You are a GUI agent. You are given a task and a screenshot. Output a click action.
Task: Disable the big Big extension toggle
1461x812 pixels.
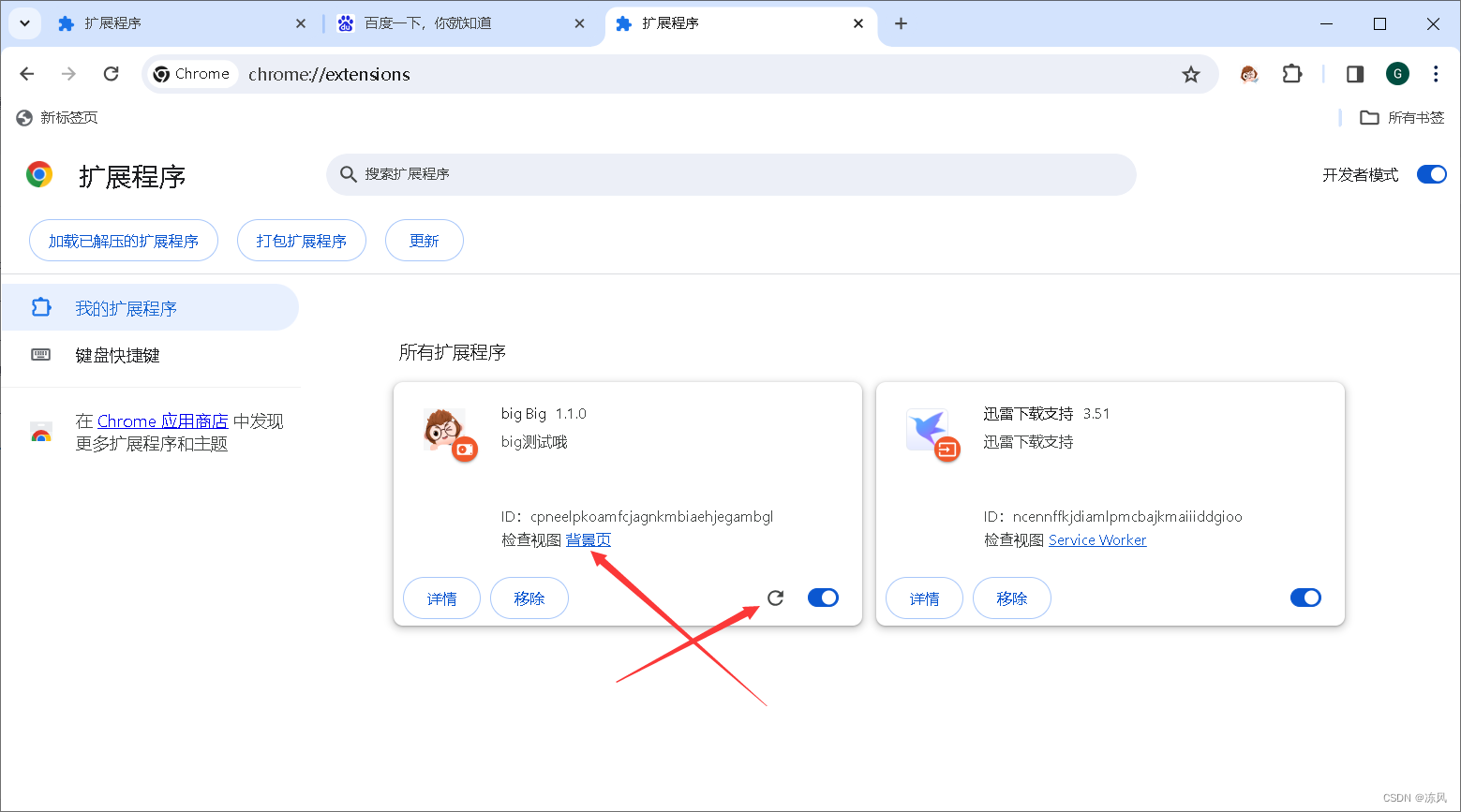pos(823,598)
